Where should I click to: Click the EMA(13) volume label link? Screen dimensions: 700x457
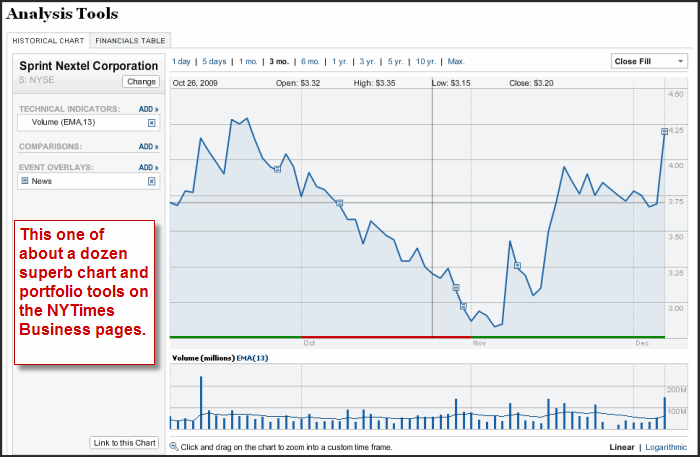(252, 358)
